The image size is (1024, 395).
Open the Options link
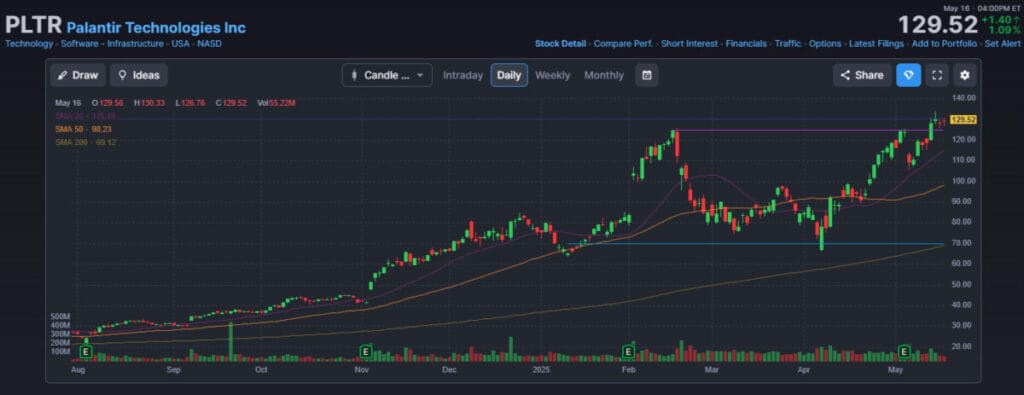[x=825, y=44]
